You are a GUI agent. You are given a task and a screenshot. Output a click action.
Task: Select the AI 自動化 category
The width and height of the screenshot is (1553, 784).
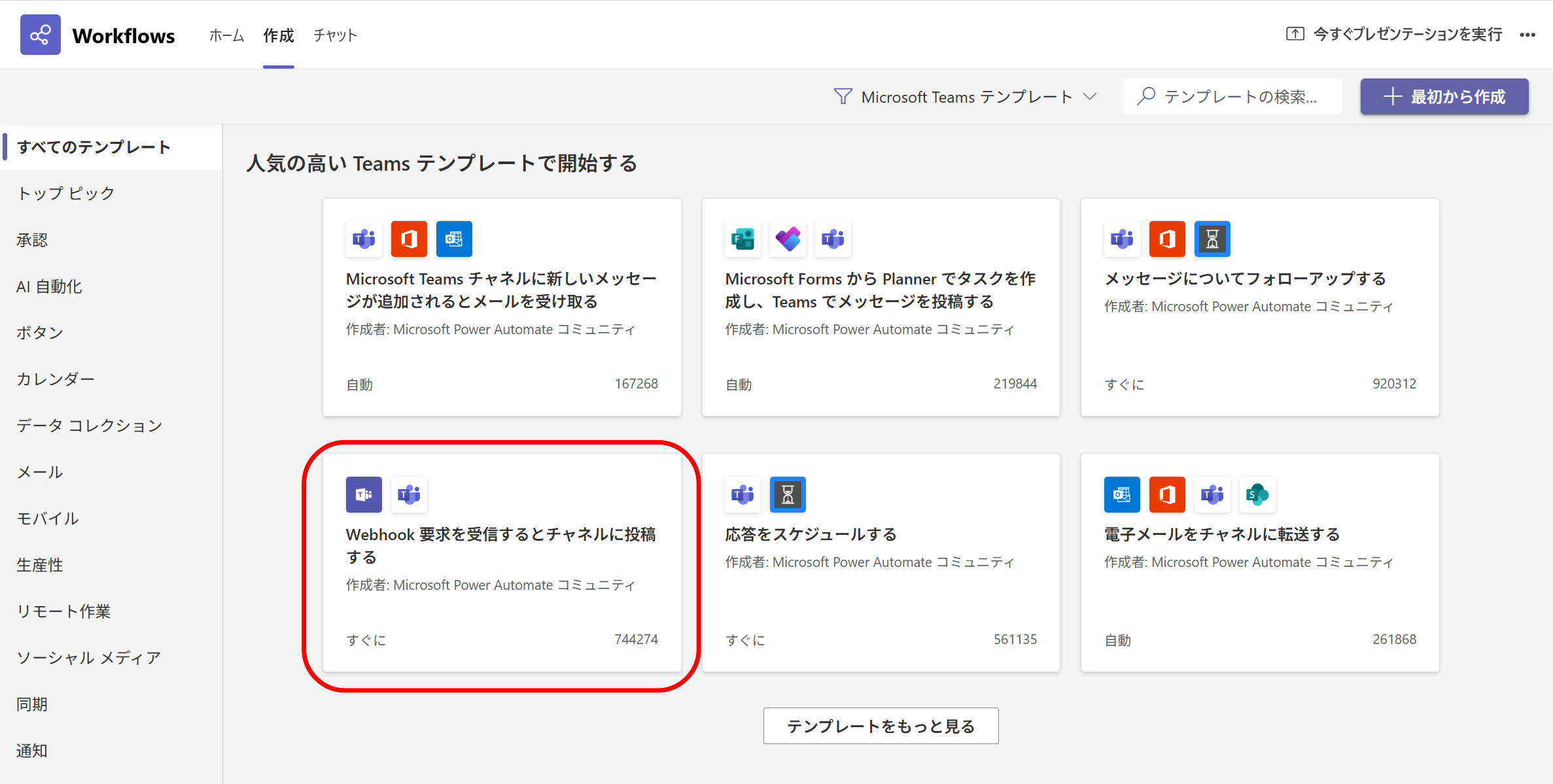111,286
